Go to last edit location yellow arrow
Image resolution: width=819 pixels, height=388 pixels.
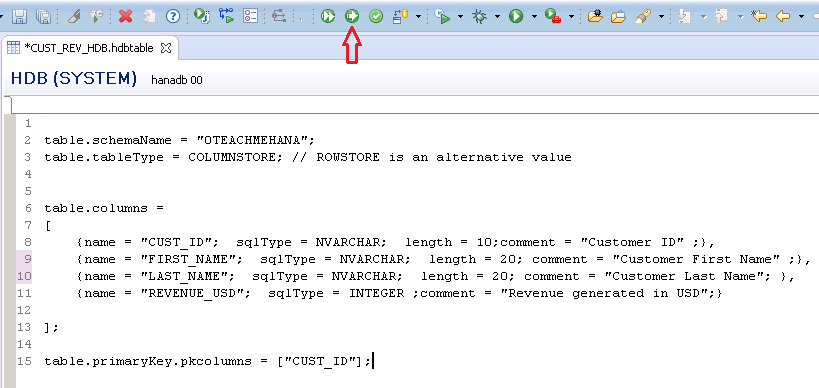758,17
